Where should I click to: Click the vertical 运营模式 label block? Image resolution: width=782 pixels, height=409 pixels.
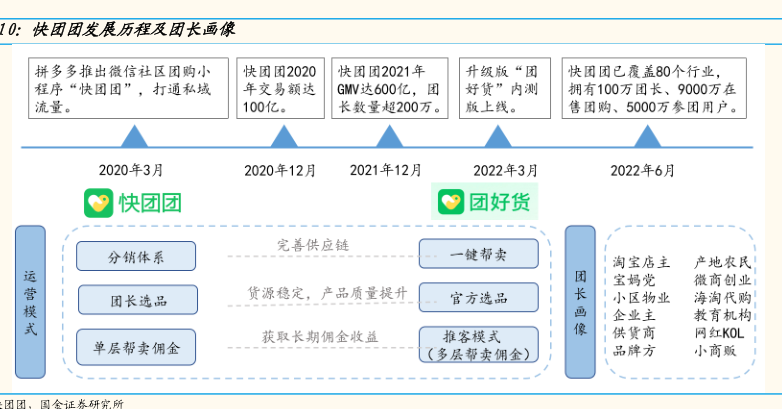(x=31, y=302)
